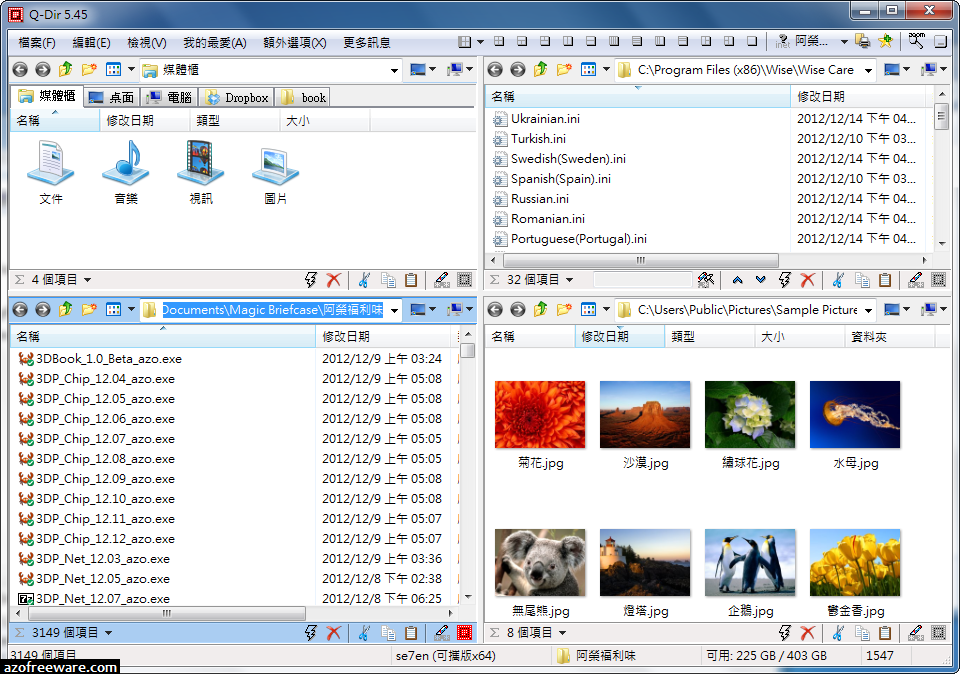The width and height of the screenshot is (960, 674).
Task: Select the 水母.jpg jellyfish thumbnail
Action: (x=855, y=424)
